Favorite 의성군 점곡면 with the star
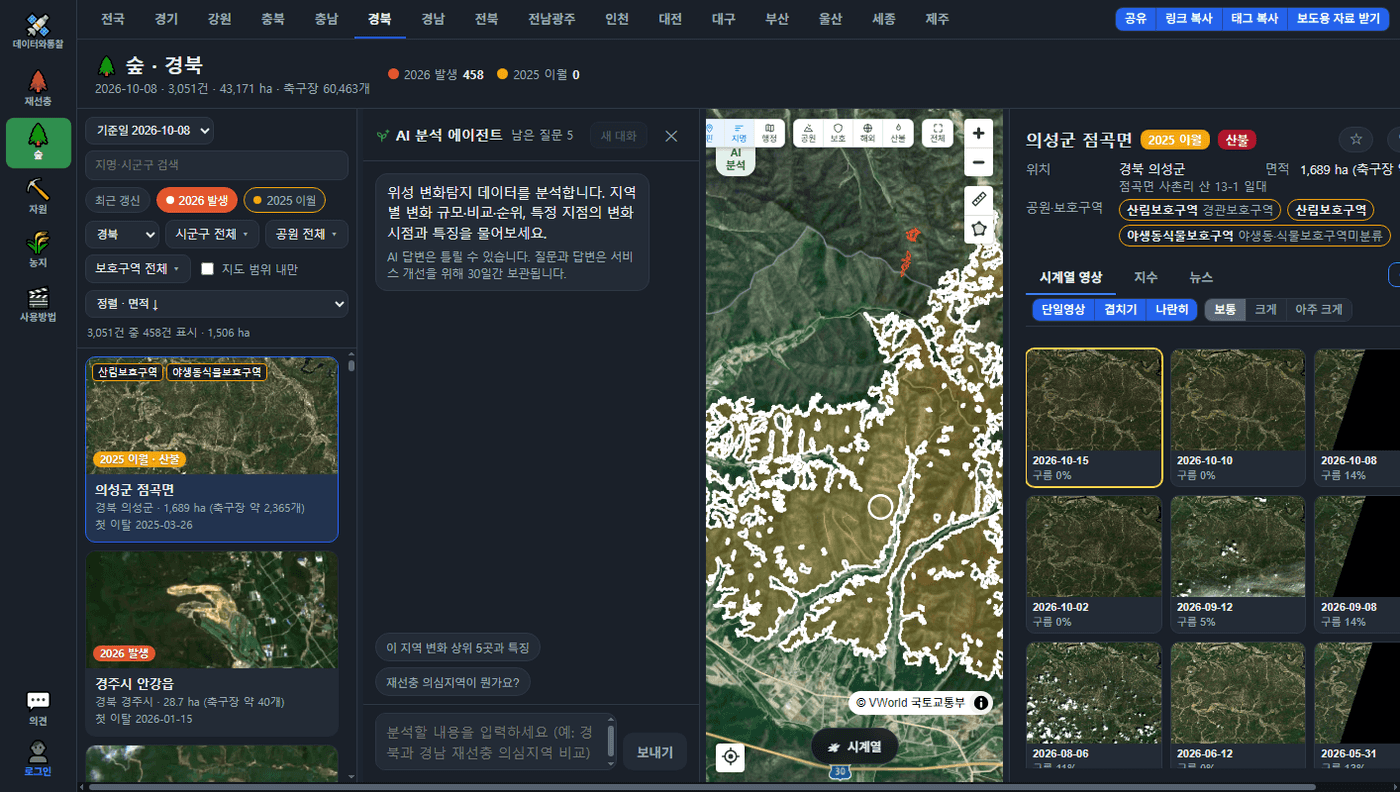This screenshot has height=792, width=1400. 1356,139
